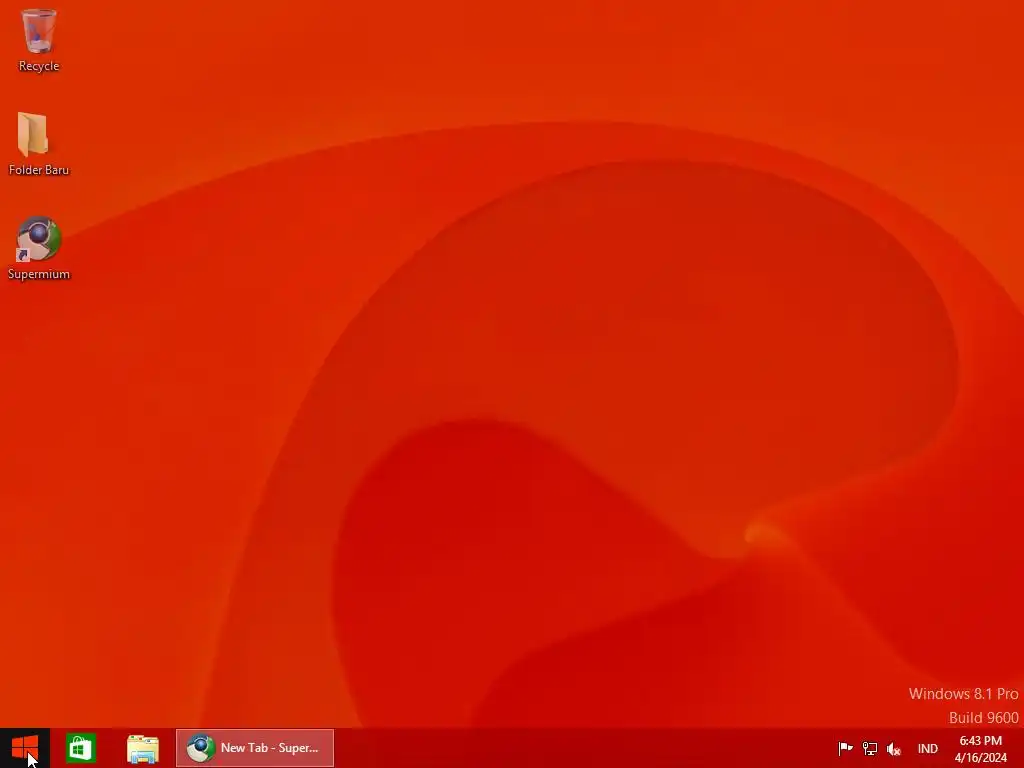Open the network status tray icon

[870, 748]
